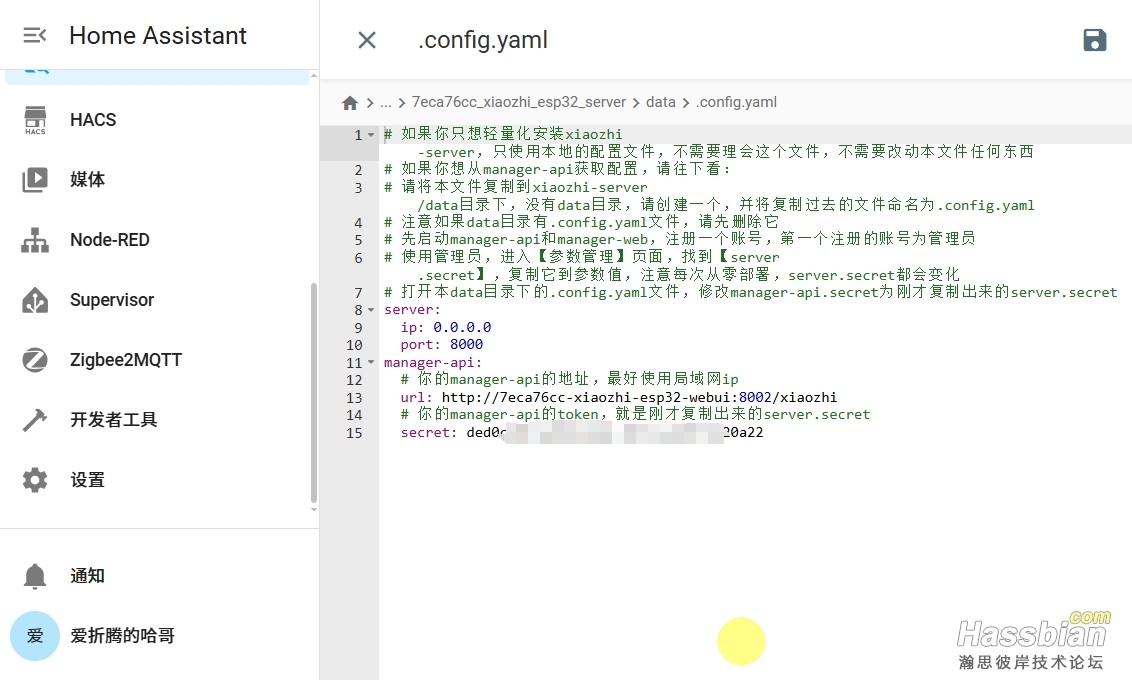The image size is (1132, 680).
Task: Click the comment on line 5
Action: tap(679, 240)
